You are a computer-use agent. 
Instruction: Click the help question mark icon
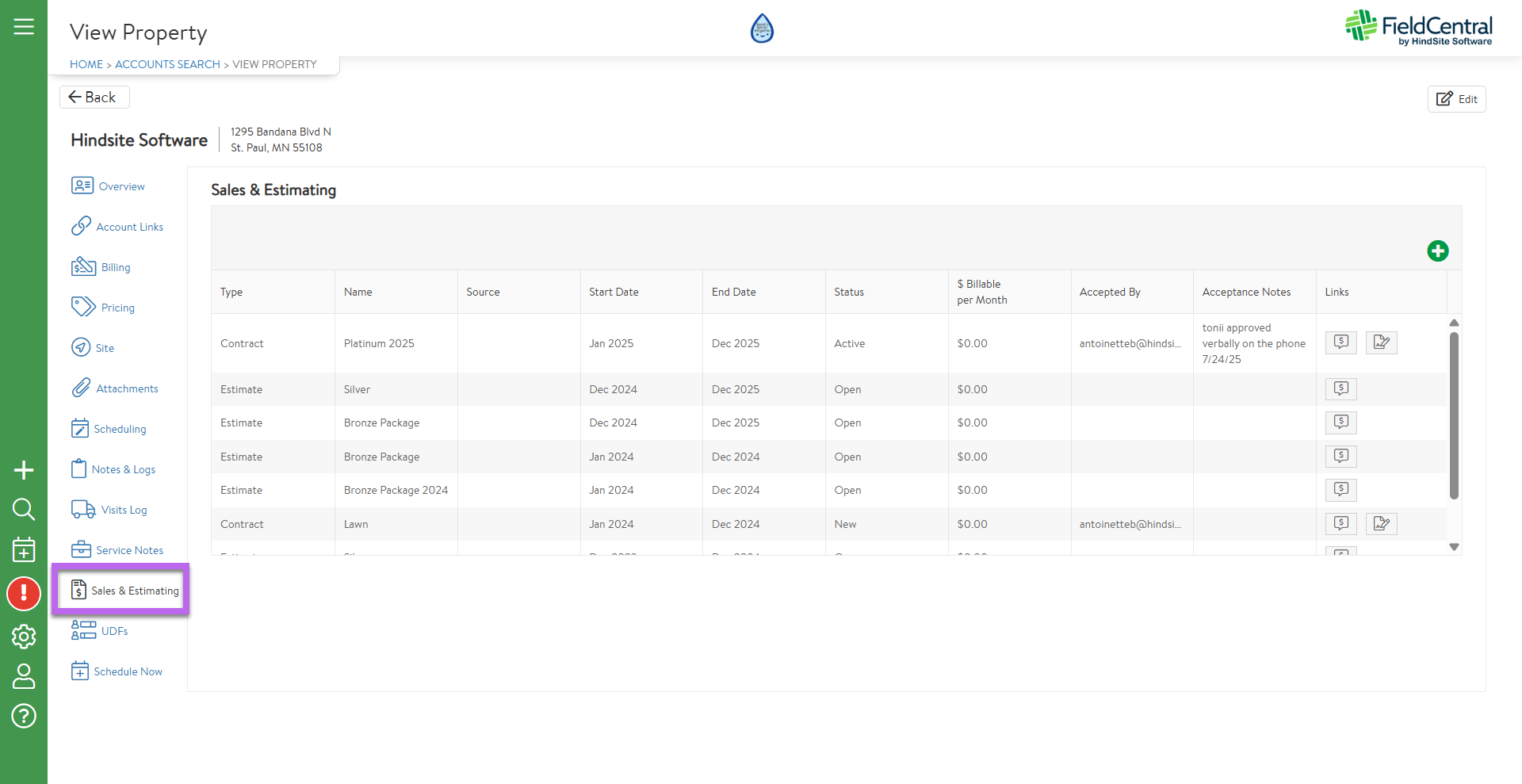click(x=24, y=717)
